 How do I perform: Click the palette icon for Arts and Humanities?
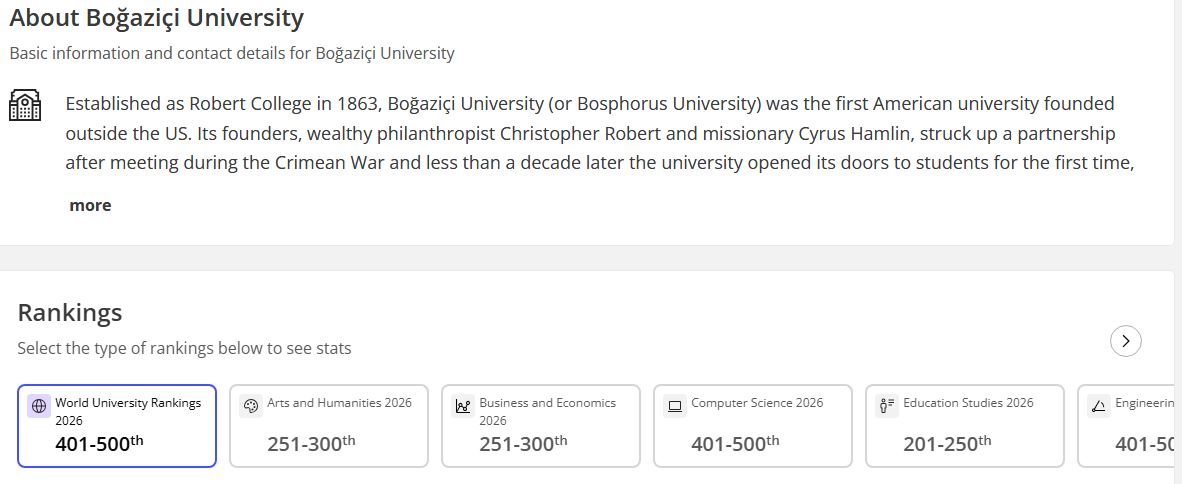click(251, 406)
